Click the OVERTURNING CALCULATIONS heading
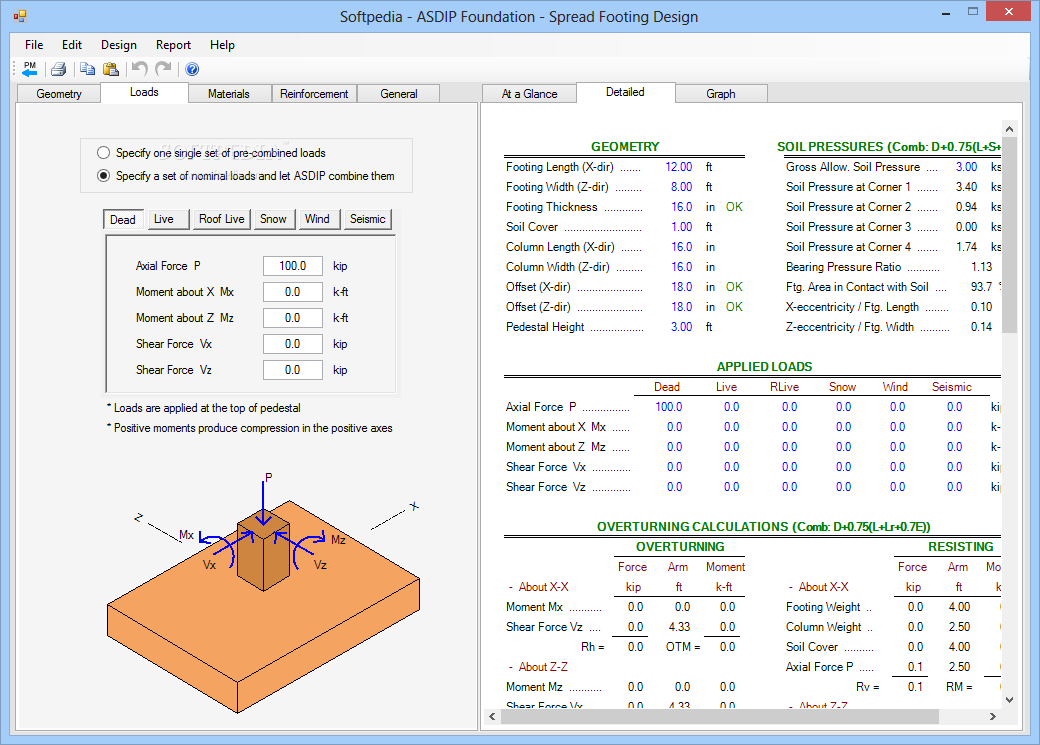This screenshot has width=1040, height=745. click(x=763, y=527)
